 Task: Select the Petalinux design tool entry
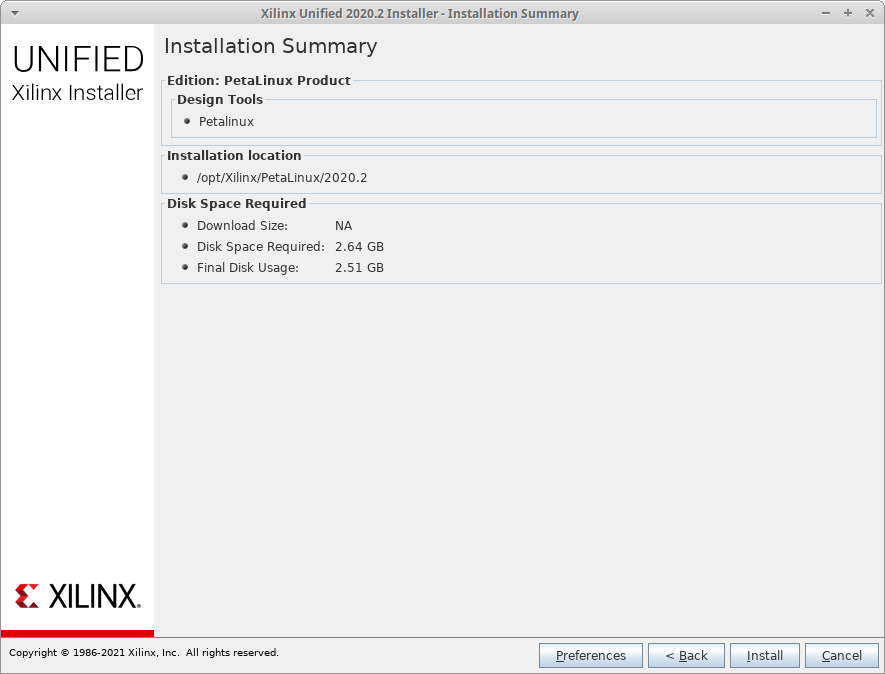tap(226, 122)
